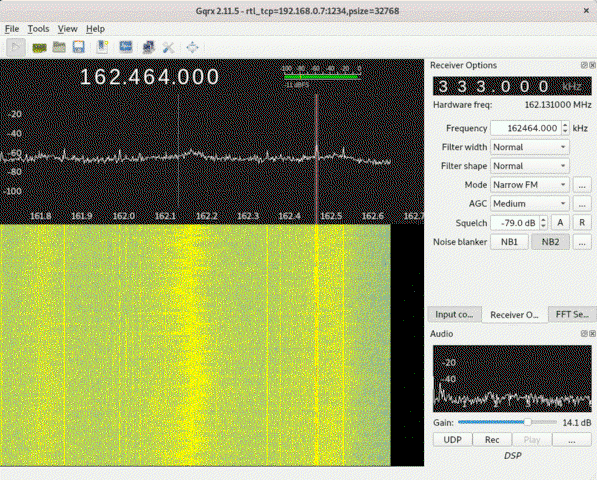Open the Tools menu
This screenshot has height=480, width=597.
pos(38,29)
